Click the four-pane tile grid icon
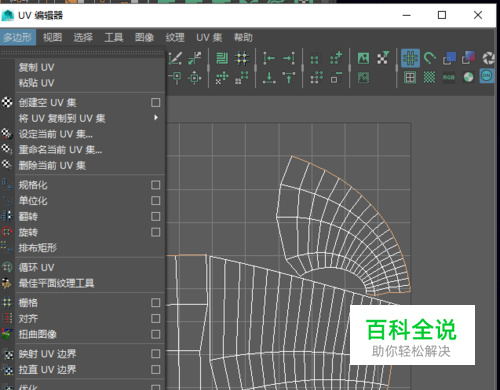This screenshot has width=500, height=390. [x=410, y=78]
